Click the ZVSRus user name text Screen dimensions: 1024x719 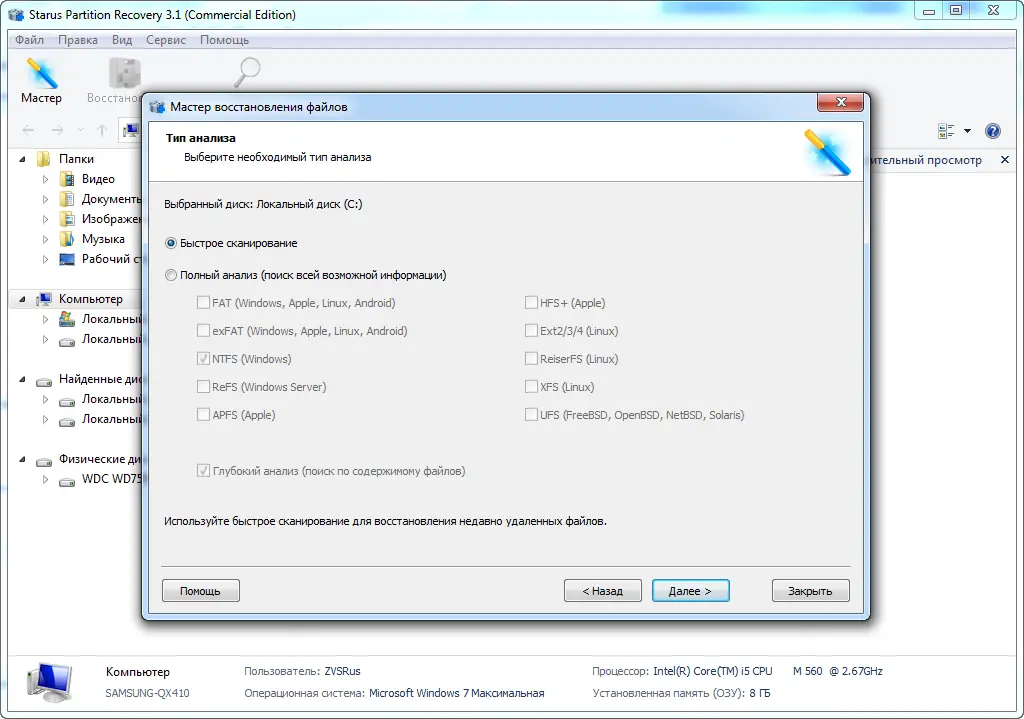342,671
